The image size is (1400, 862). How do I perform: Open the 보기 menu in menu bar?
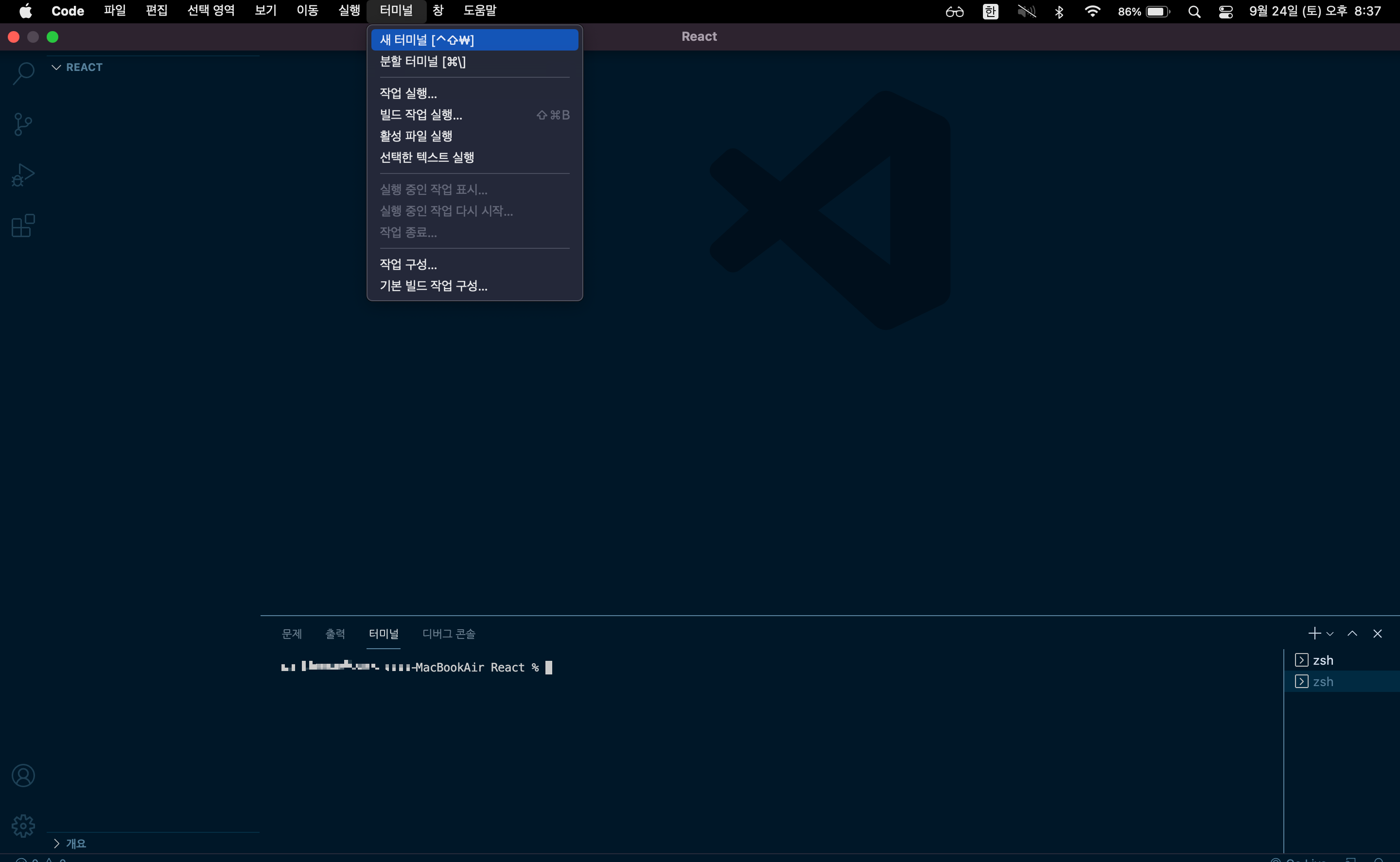point(265,11)
